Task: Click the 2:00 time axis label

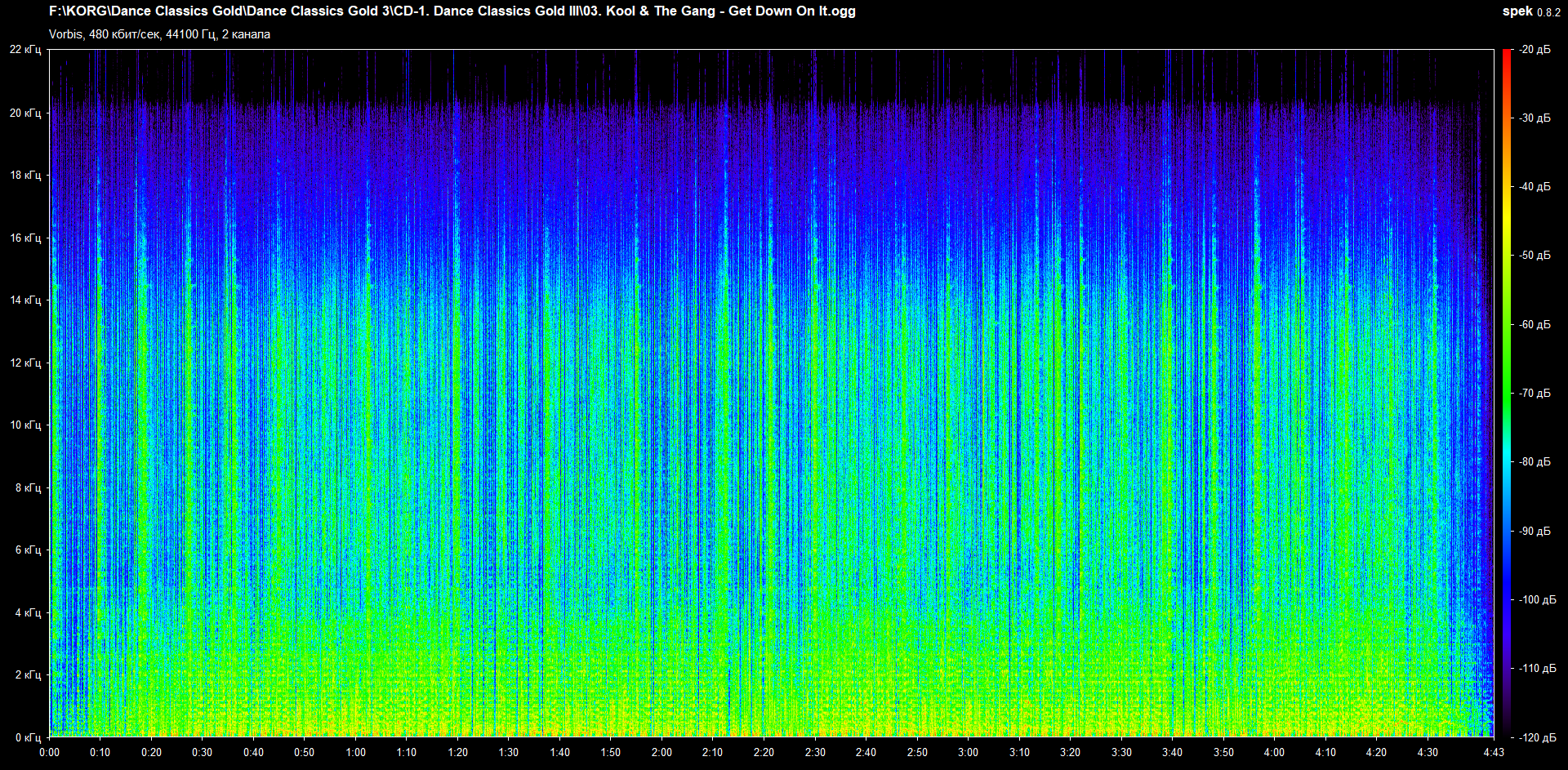Action: tap(661, 752)
